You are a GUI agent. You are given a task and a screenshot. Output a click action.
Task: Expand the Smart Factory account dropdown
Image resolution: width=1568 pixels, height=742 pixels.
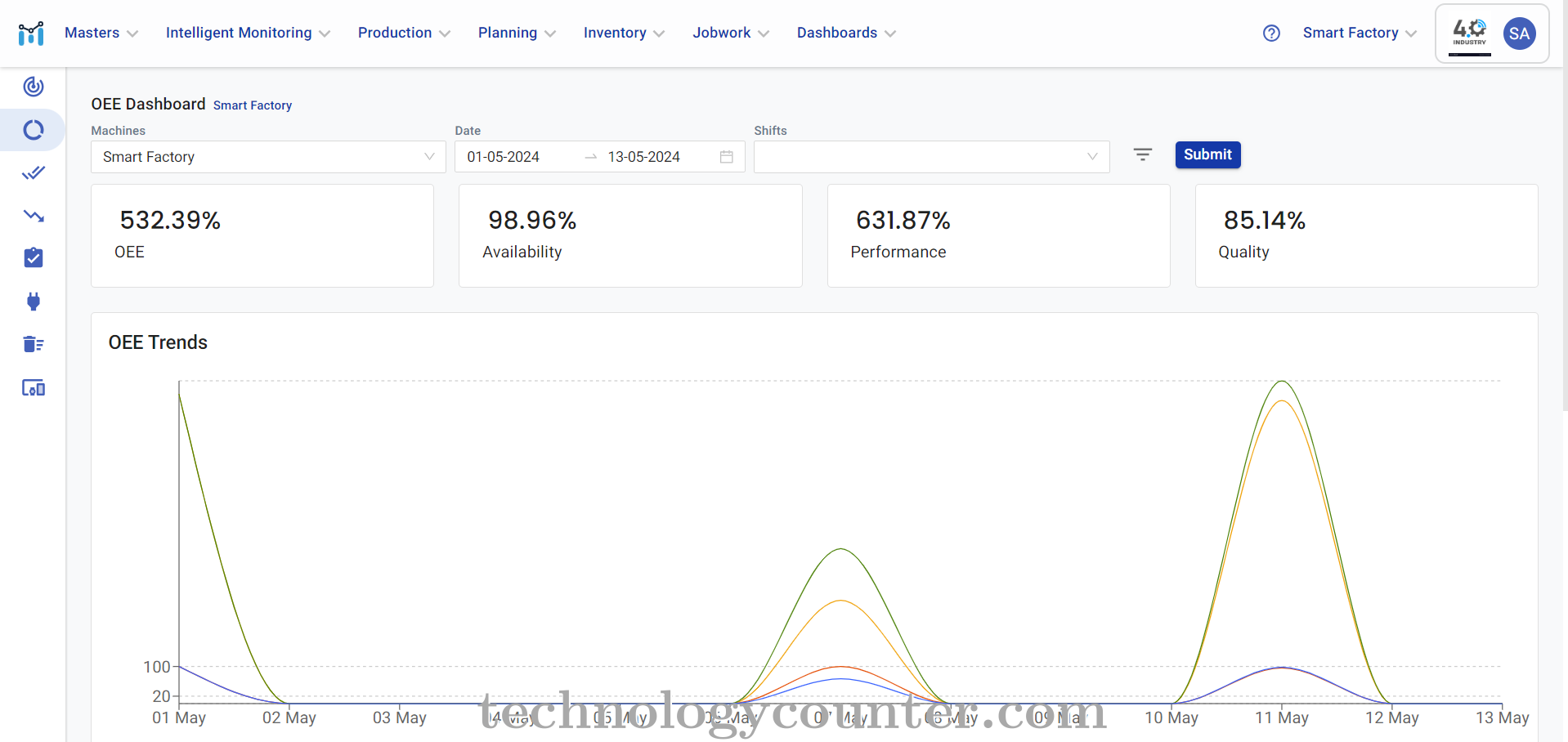pos(1360,33)
